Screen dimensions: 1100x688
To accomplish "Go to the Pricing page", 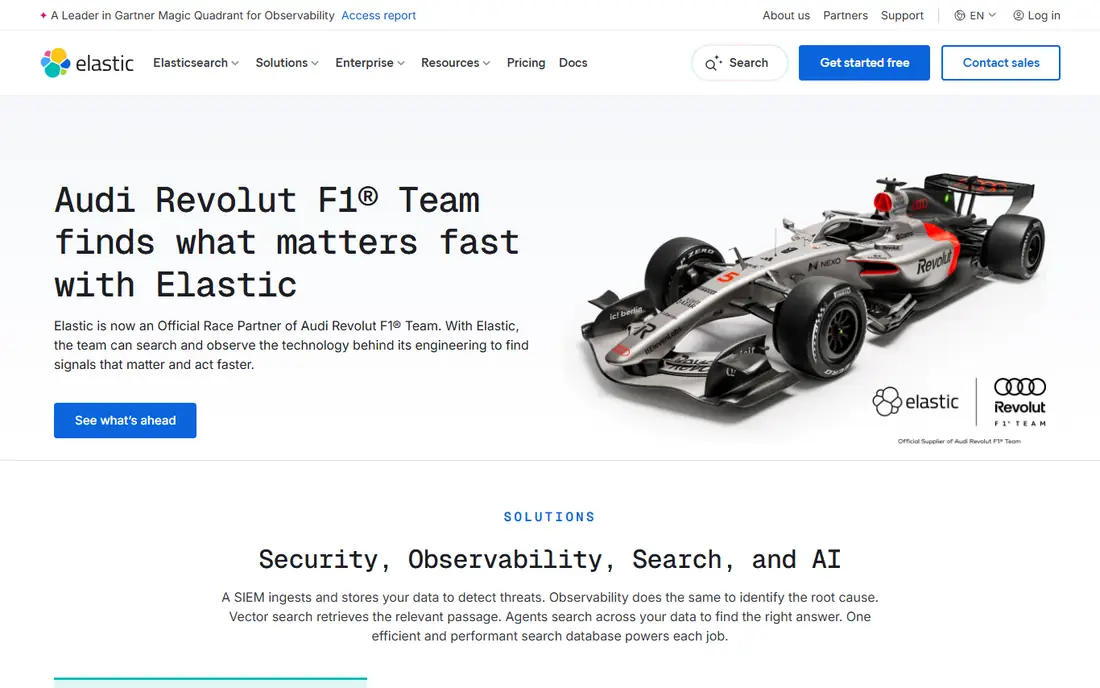I will pos(526,63).
